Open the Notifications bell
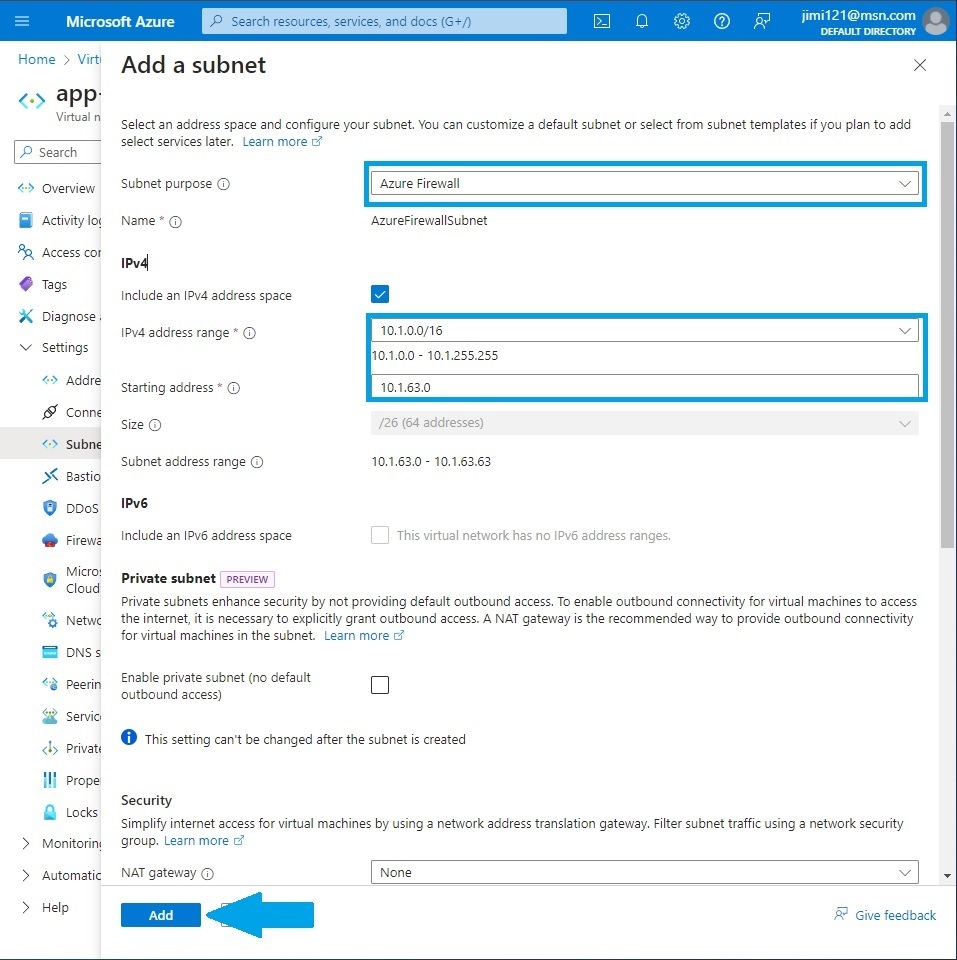Screen dimensions: 957x960 pyautogui.click(x=641, y=20)
